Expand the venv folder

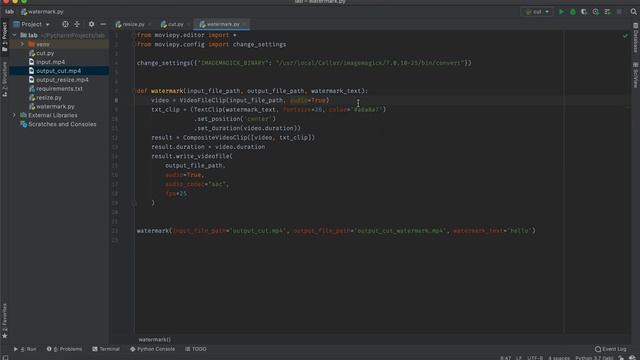pyautogui.click(x=22, y=44)
